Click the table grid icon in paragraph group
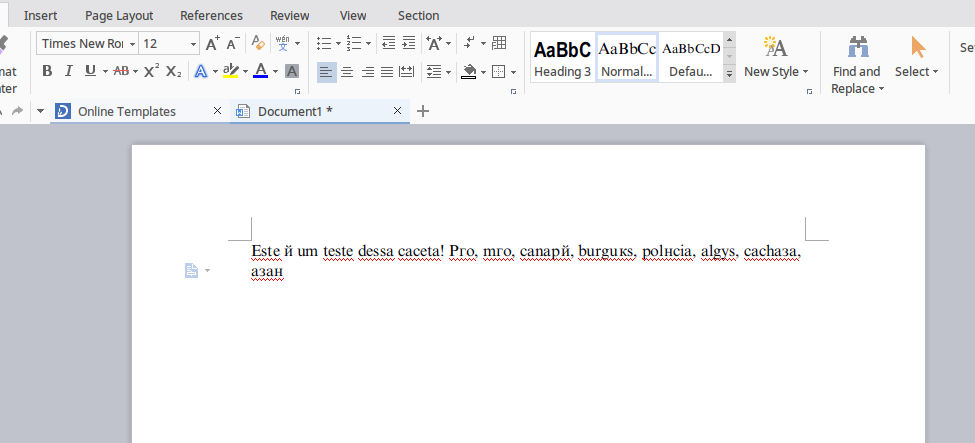 click(x=499, y=43)
